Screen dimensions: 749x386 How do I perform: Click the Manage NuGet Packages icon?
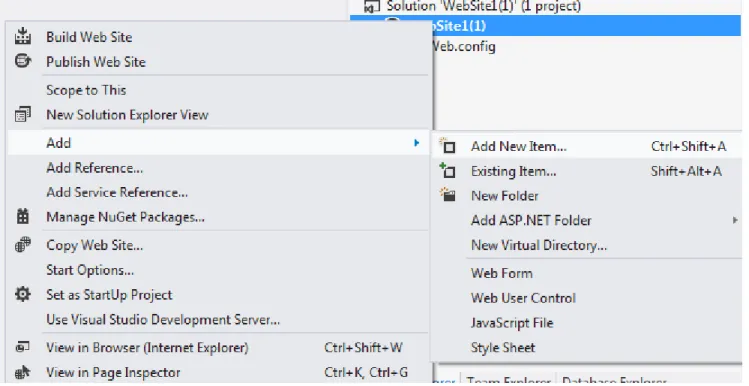22,217
